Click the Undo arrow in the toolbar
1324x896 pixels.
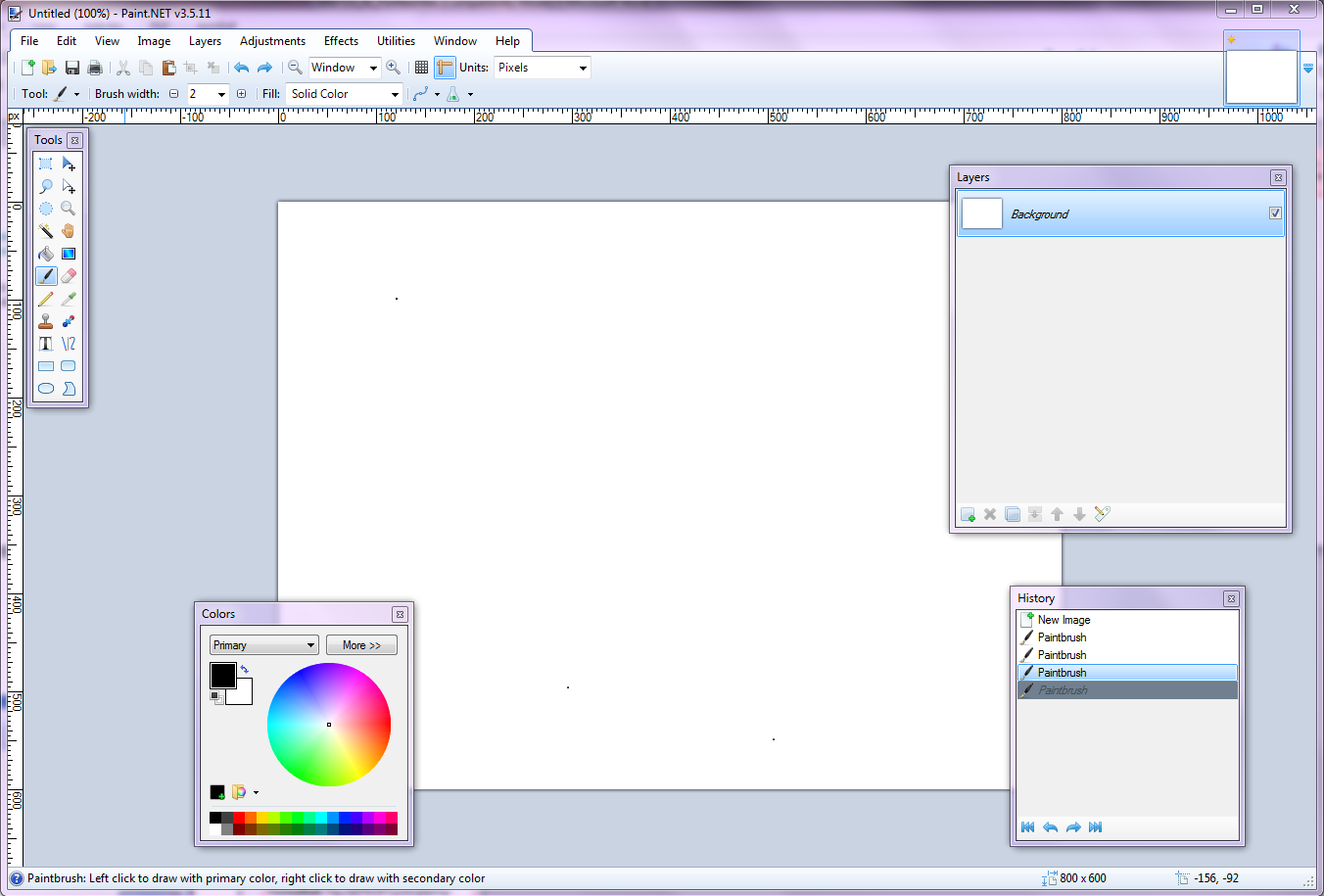241,68
